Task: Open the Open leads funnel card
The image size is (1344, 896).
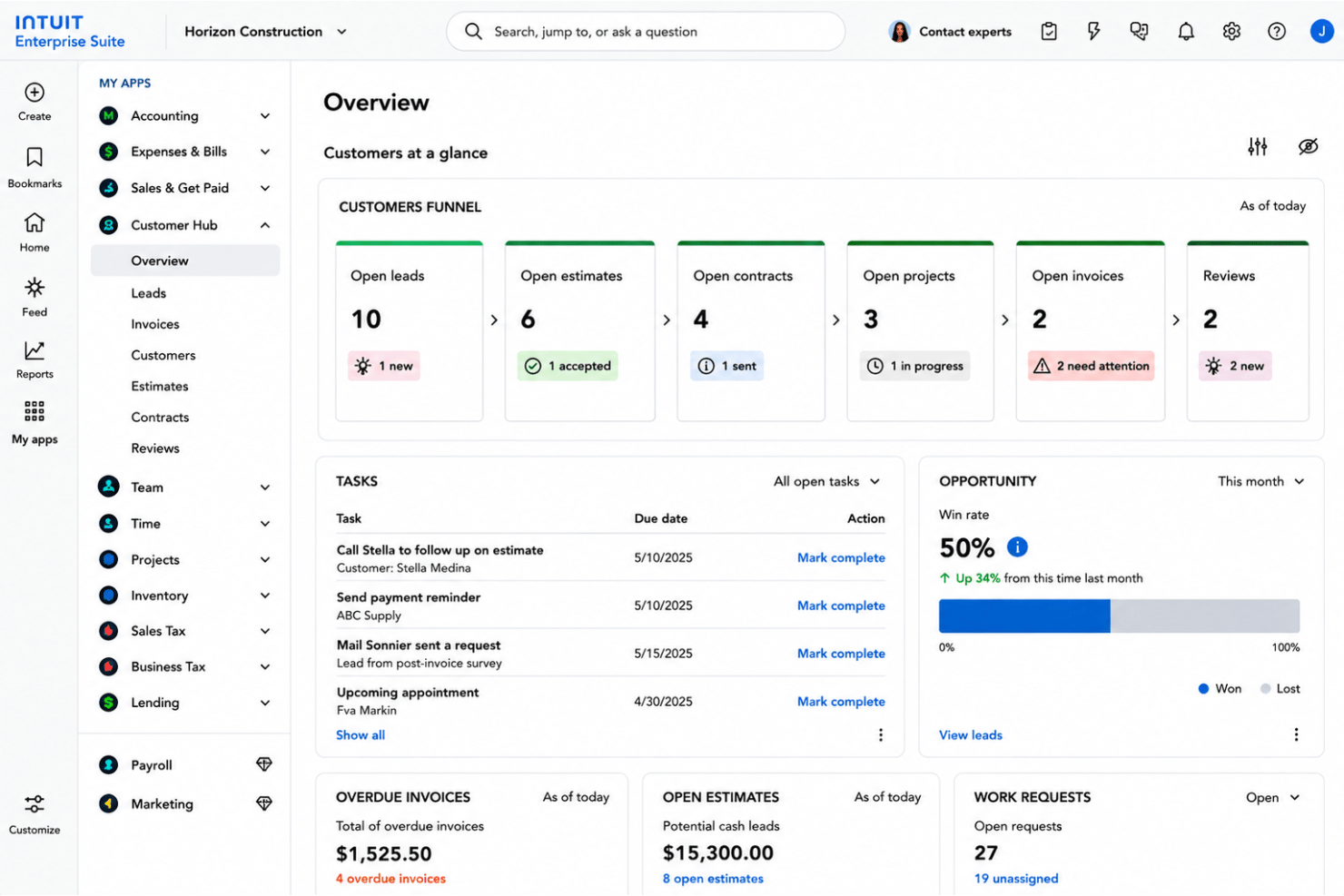Action: [x=410, y=331]
